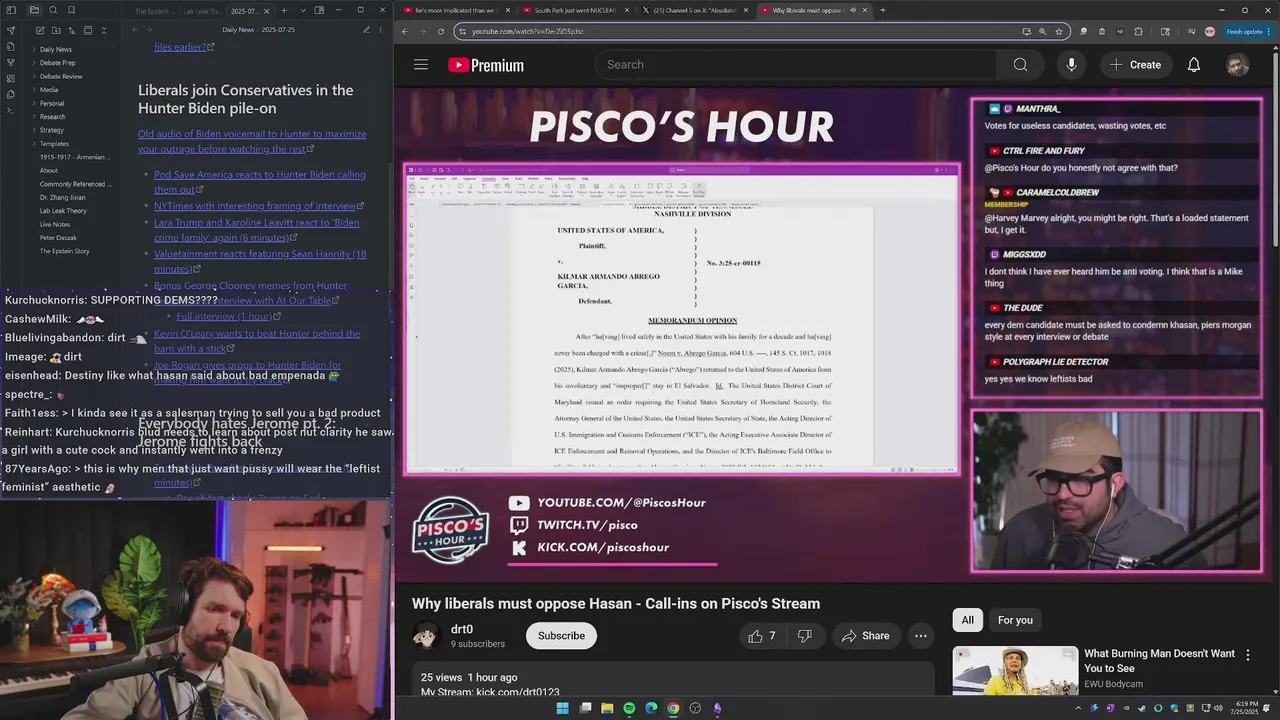Click YouTube search magnifier button
1280x720 pixels.
[x=1020, y=65]
